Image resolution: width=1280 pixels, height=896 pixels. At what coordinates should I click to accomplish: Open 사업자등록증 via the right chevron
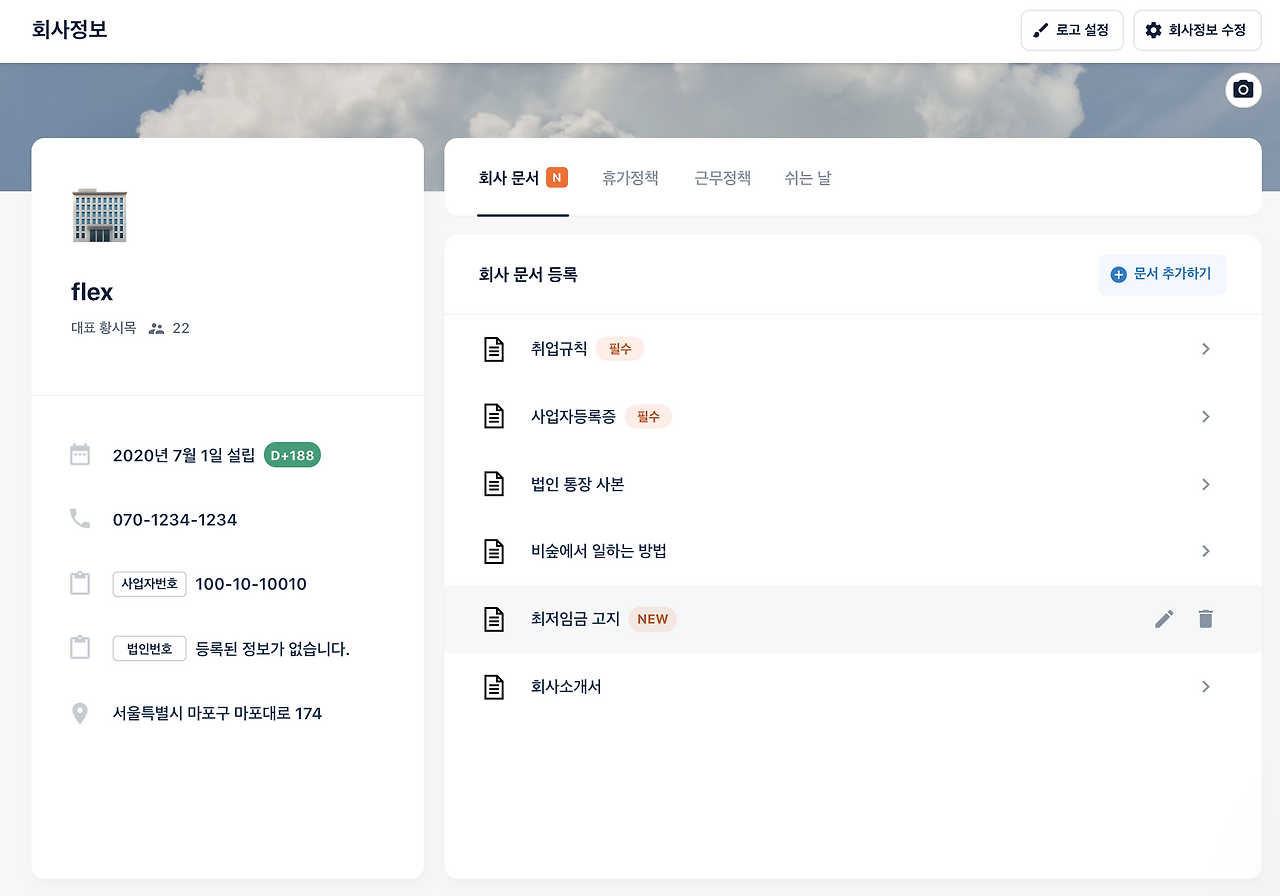click(x=1206, y=416)
